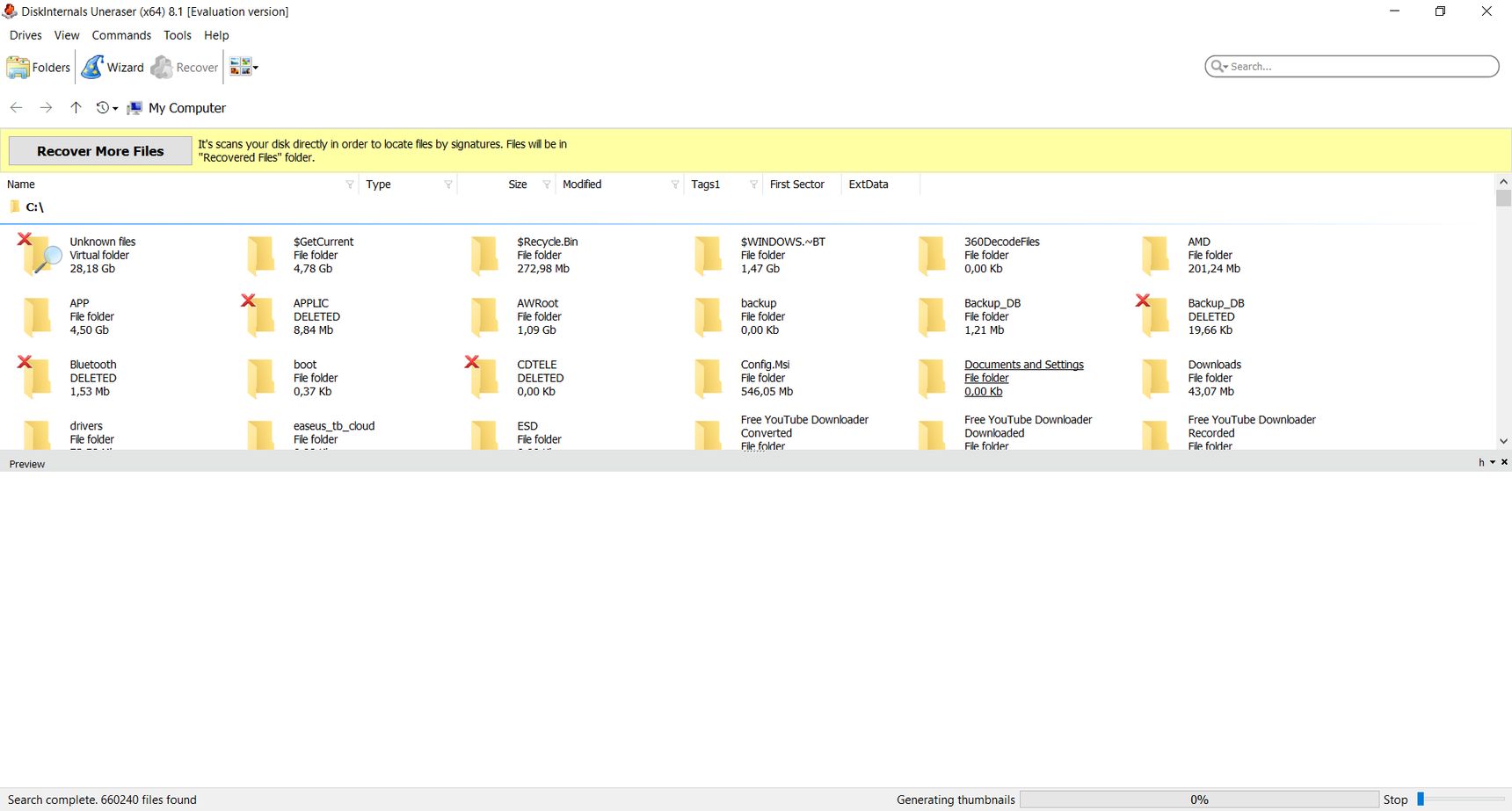Viewport: 1512px width, 811px height.
Task: Navigate up one level arrow
Action: point(76,107)
